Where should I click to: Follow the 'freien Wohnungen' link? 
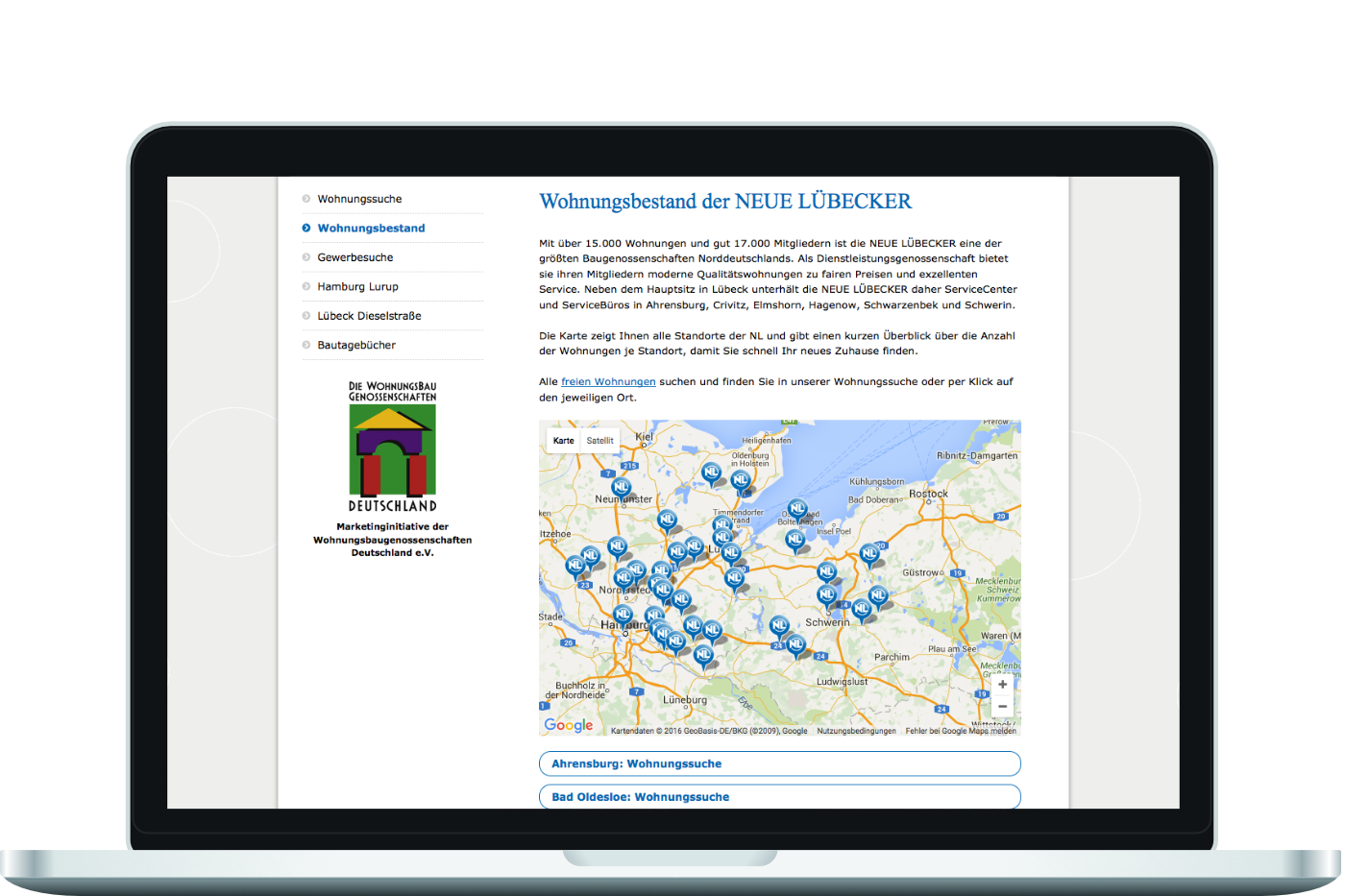[x=608, y=382]
